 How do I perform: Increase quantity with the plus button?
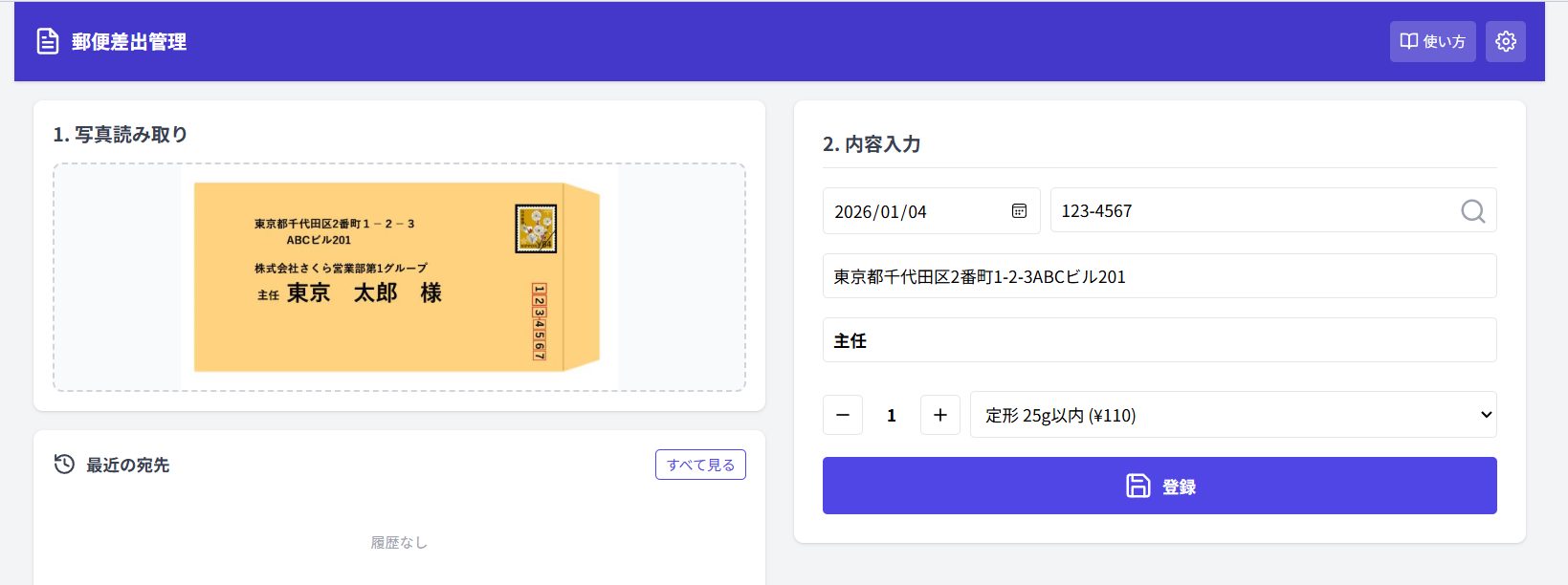pyautogui.click(x=939, y=415)
